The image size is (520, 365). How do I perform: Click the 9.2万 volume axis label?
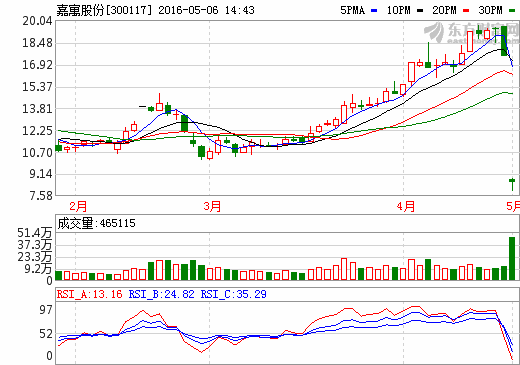coord(38,269)
